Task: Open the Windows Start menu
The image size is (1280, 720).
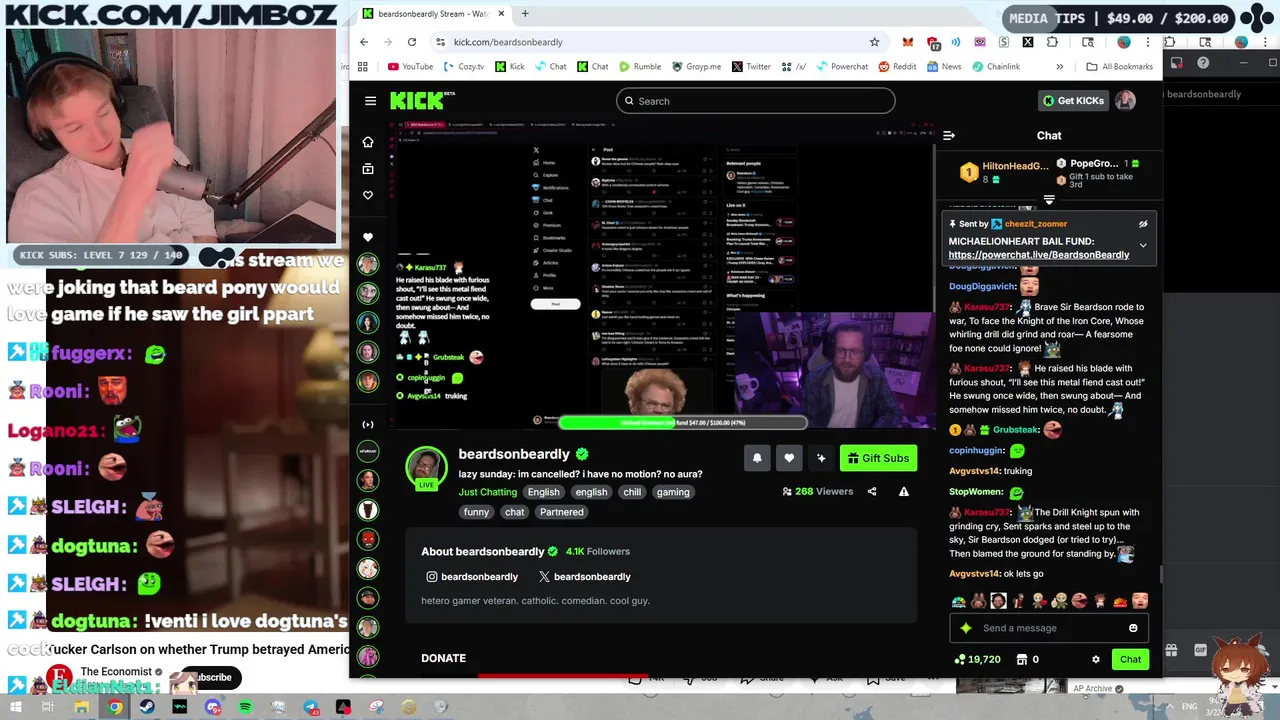Action: (x=16, y=707)
